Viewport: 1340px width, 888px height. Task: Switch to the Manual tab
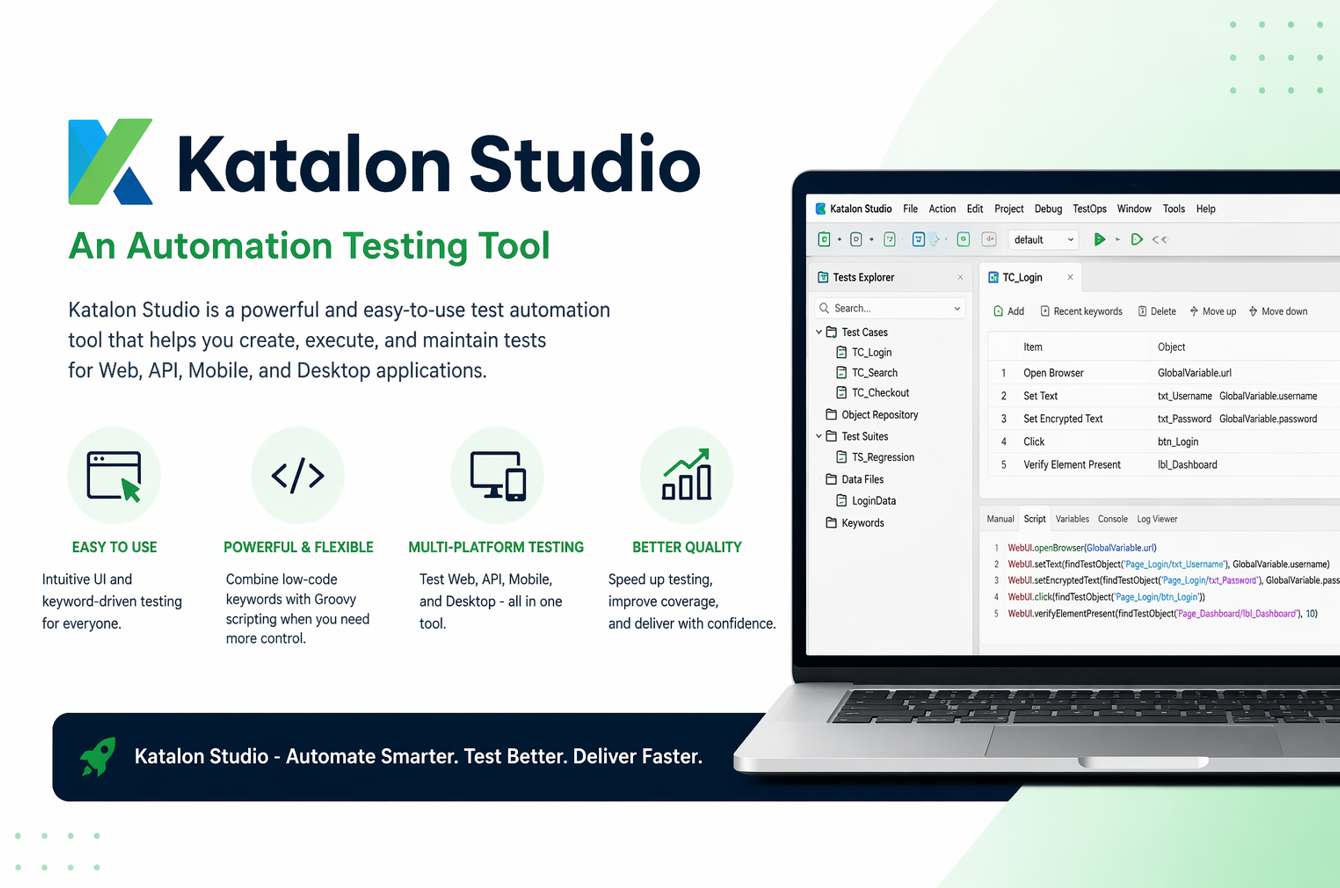1000,519
